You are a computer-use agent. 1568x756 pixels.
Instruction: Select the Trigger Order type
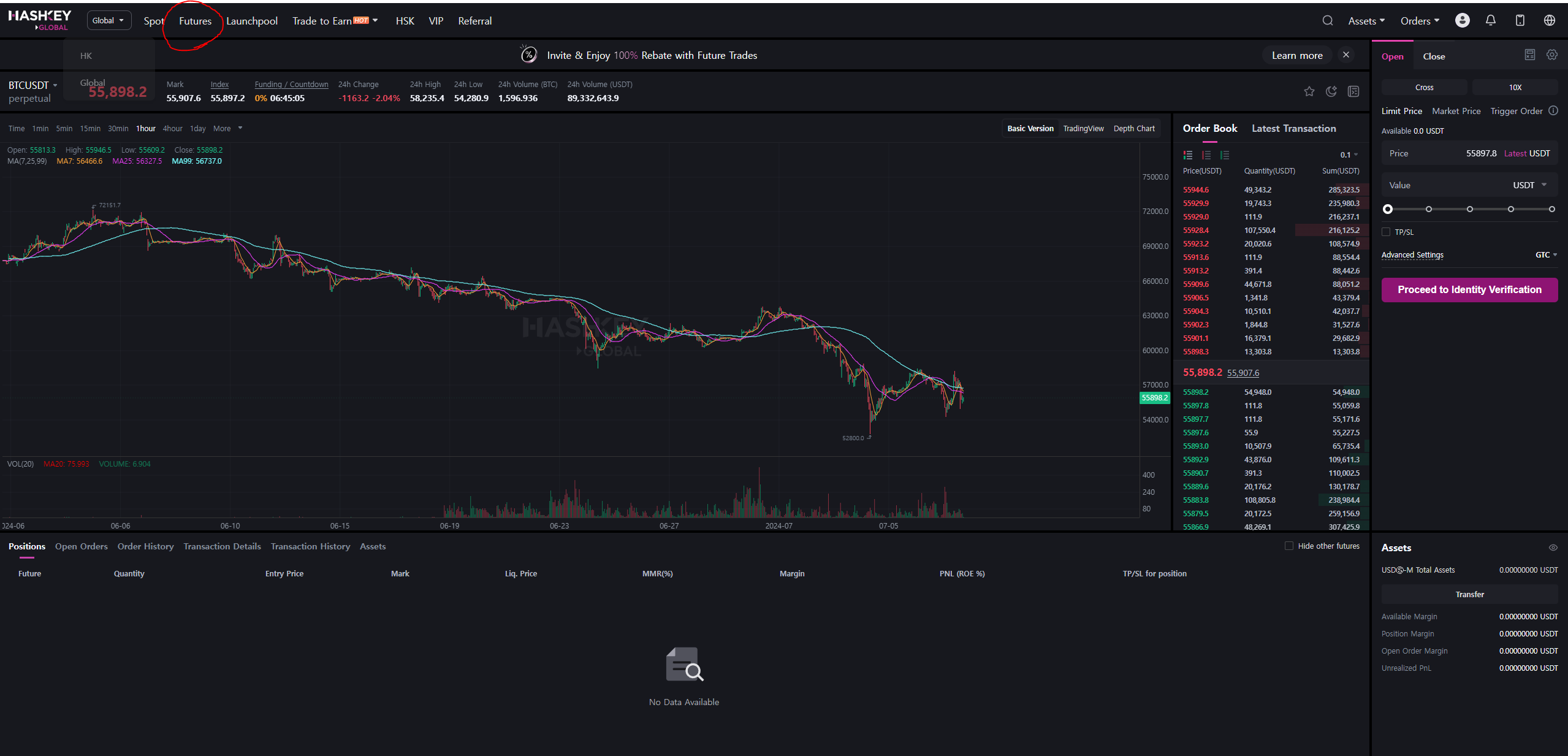[1516, 111]
